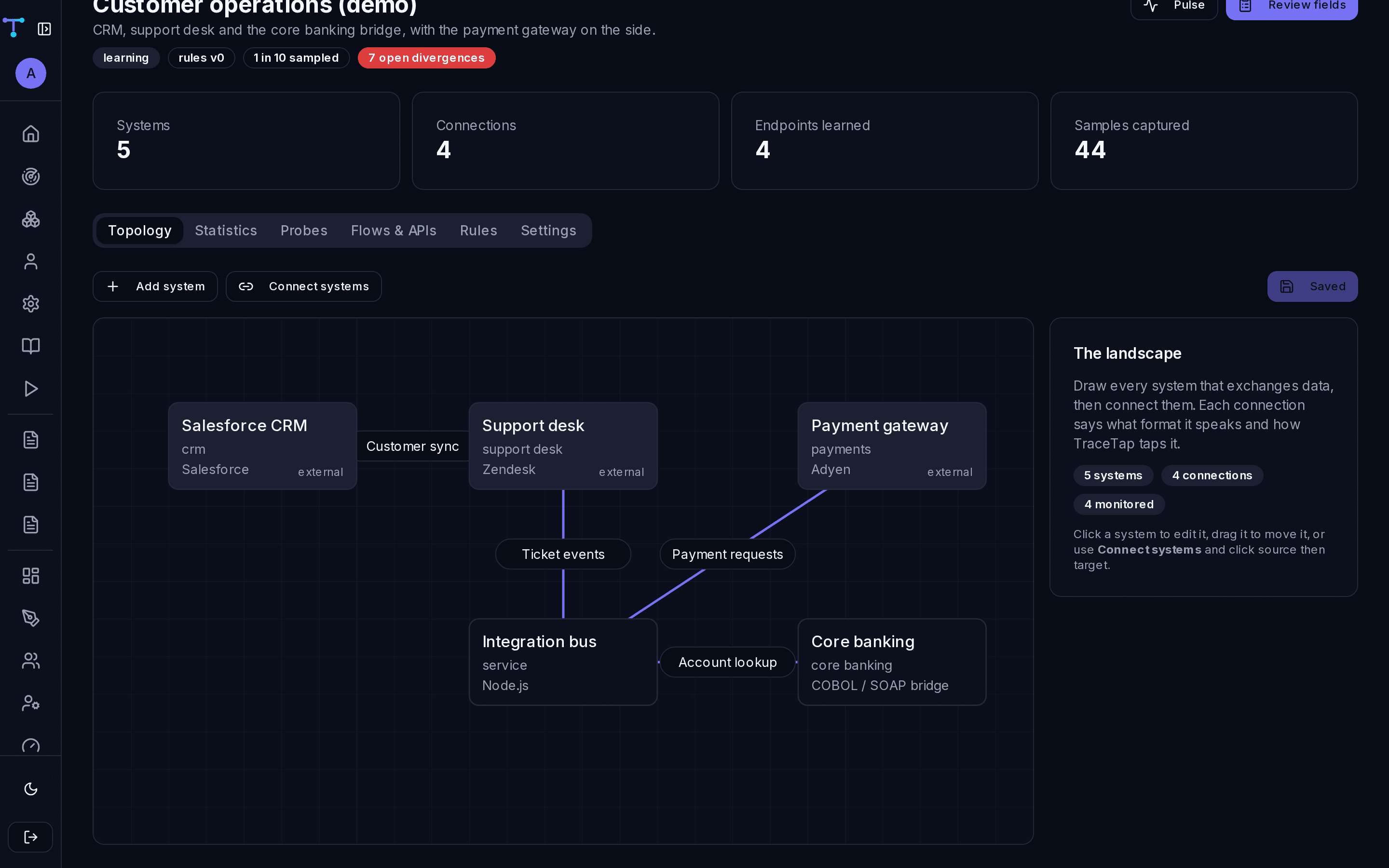Select the Samples captured stat card
The image size is (1389, 868).
point(1204,141)
